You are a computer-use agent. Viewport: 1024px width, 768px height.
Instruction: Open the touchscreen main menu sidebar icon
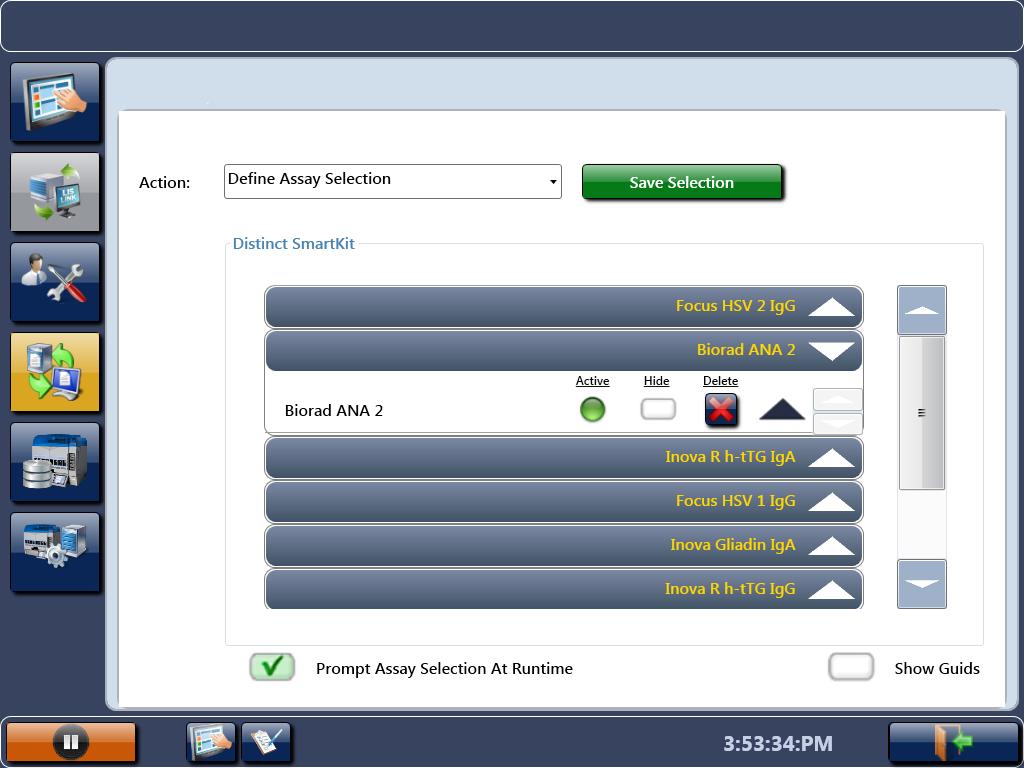[55, 102]
